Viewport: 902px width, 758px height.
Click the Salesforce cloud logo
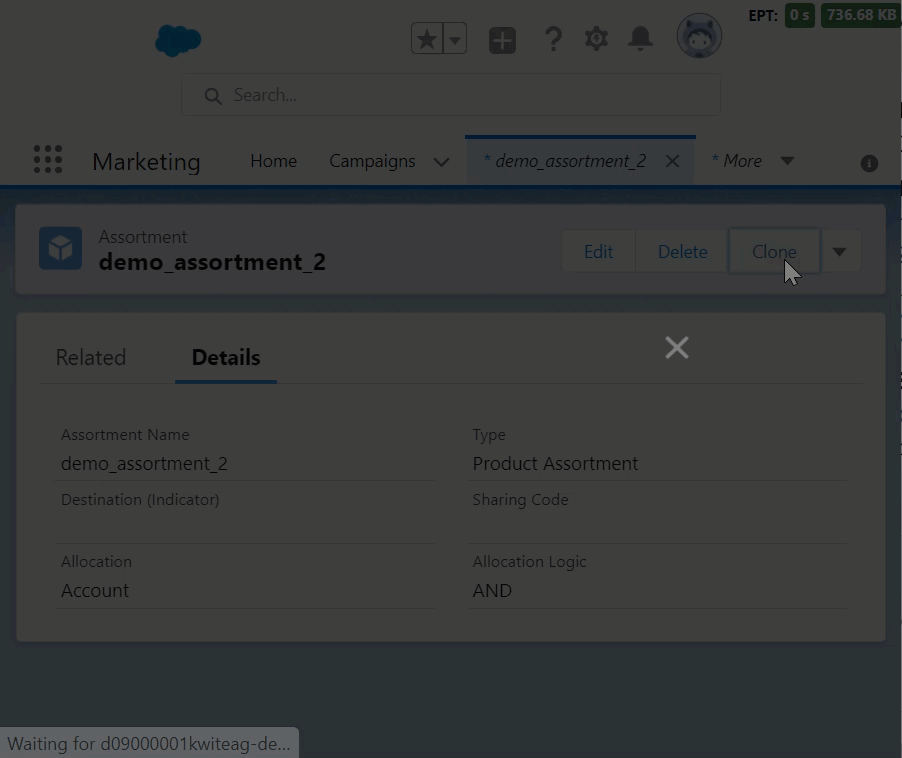(178, 40)
